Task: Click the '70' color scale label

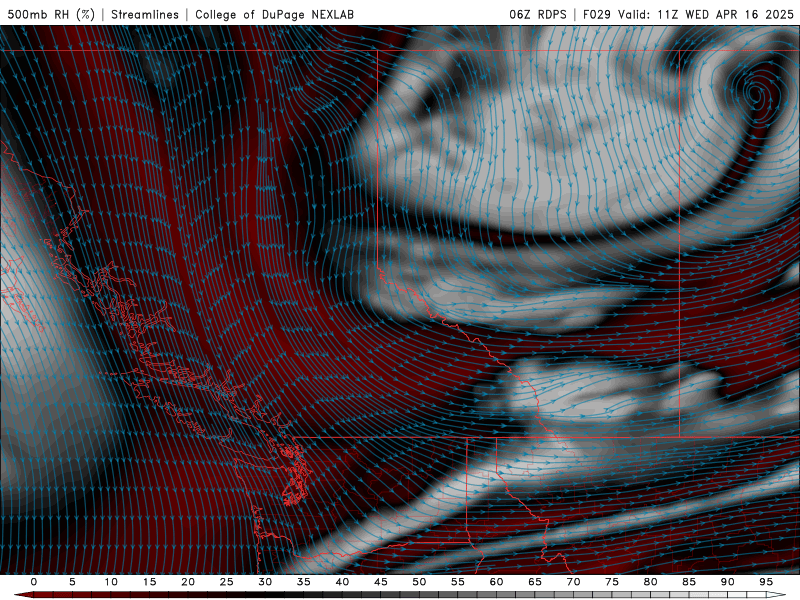Action: click(573, 582)
